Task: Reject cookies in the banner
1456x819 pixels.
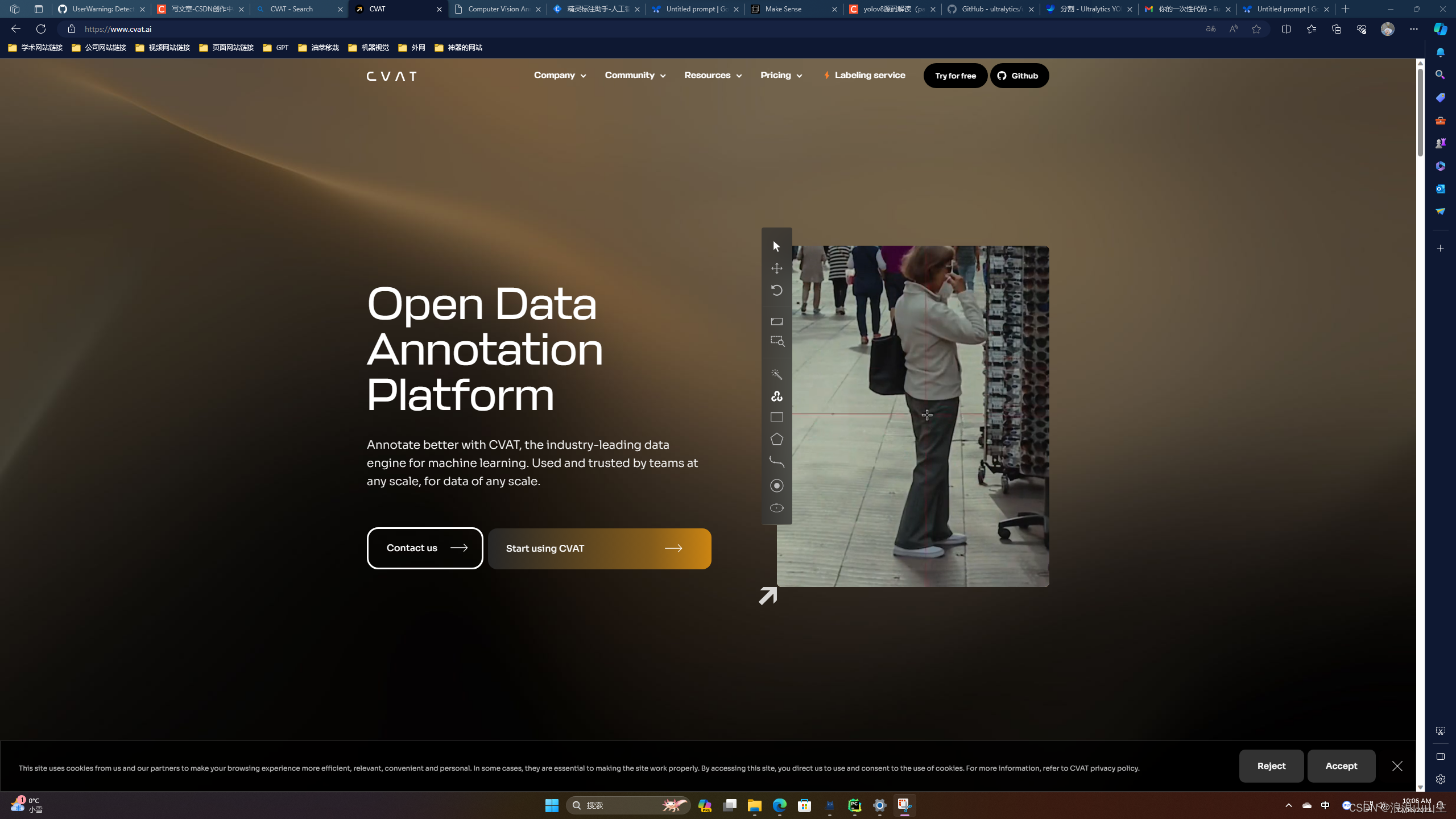Action: pos(1271,766)
